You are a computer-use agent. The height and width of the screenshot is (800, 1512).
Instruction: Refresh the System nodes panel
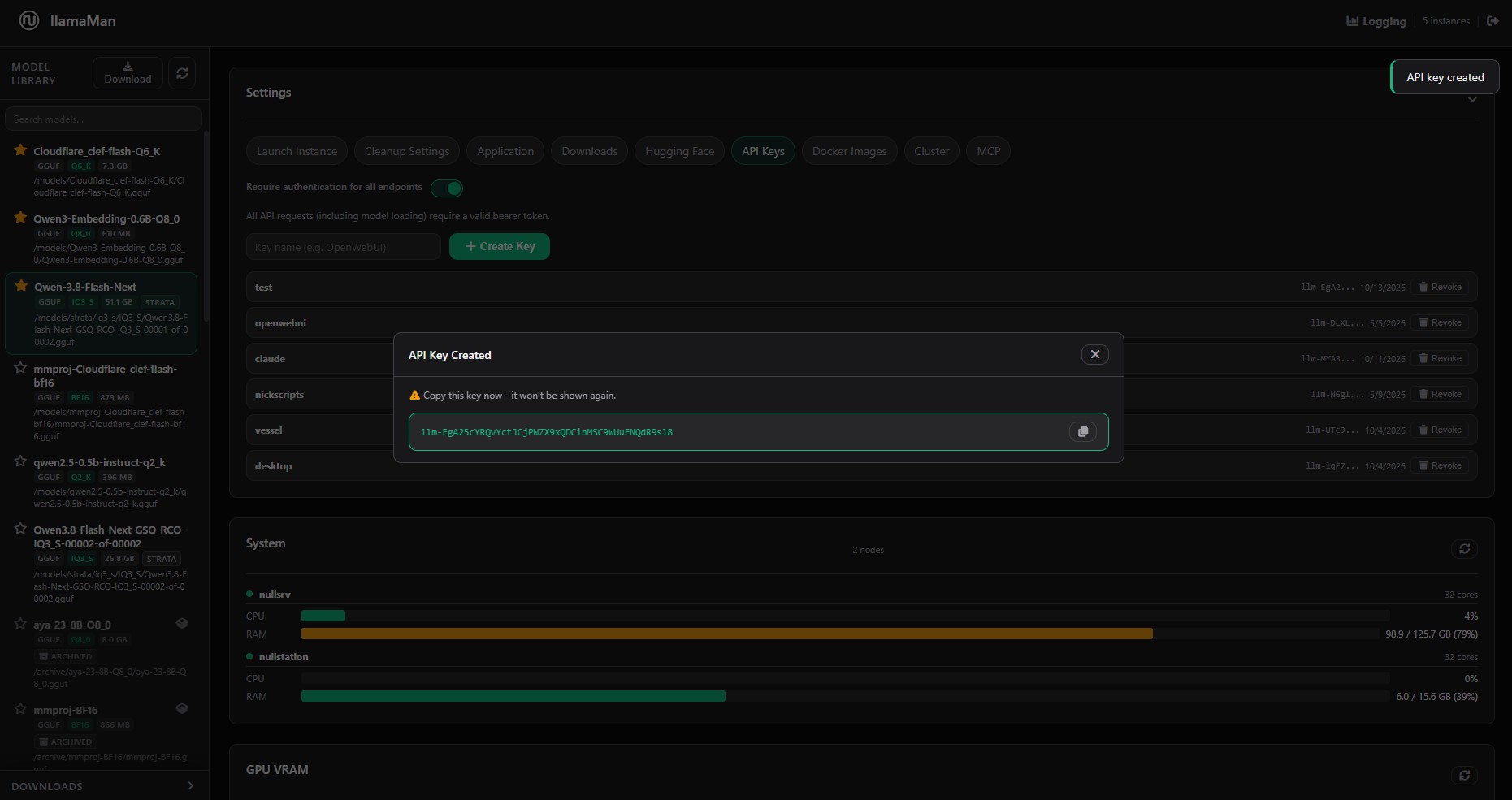click(x=1464, y=549)
